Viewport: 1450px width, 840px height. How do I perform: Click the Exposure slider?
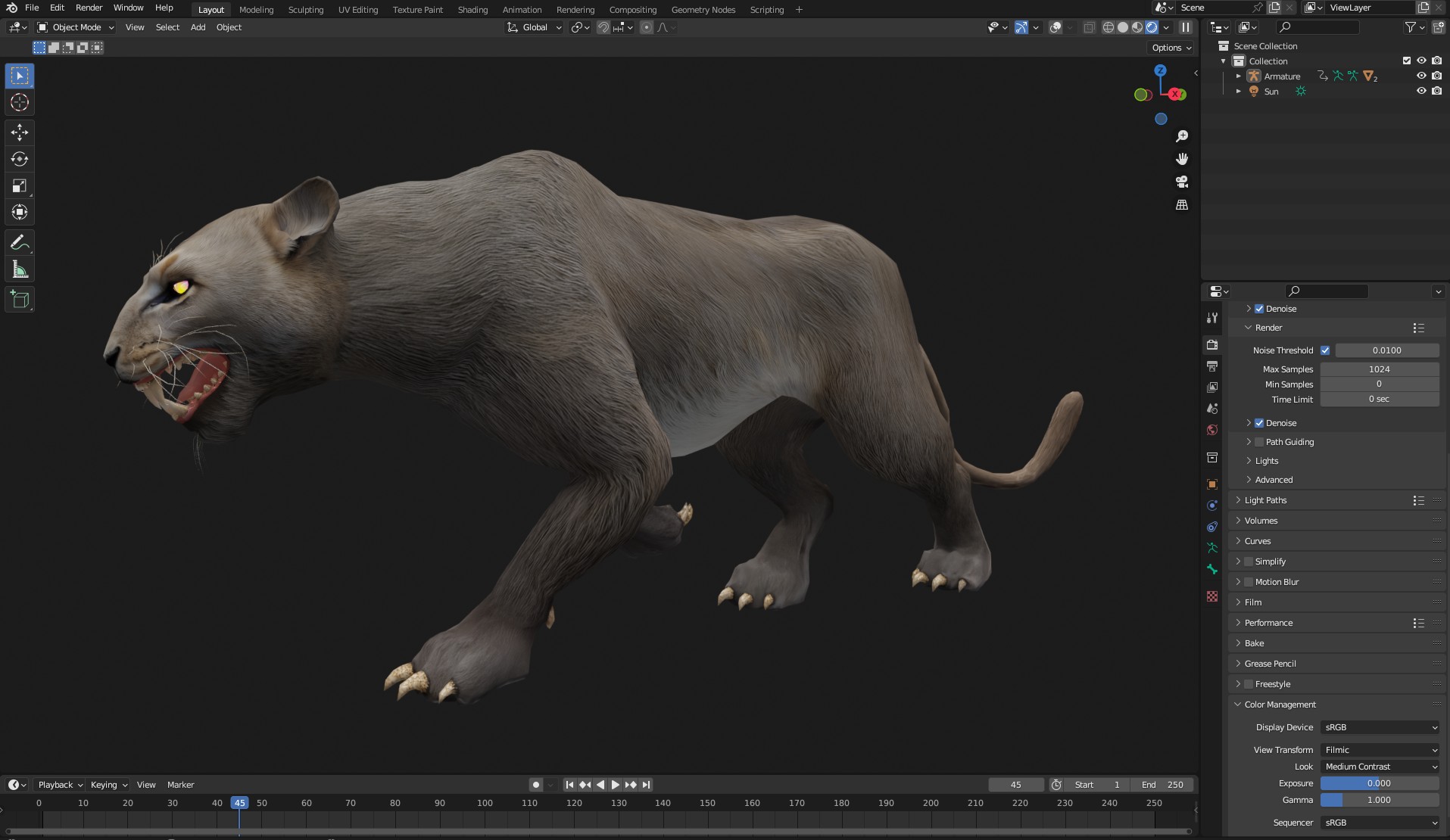pos(1379,783)
